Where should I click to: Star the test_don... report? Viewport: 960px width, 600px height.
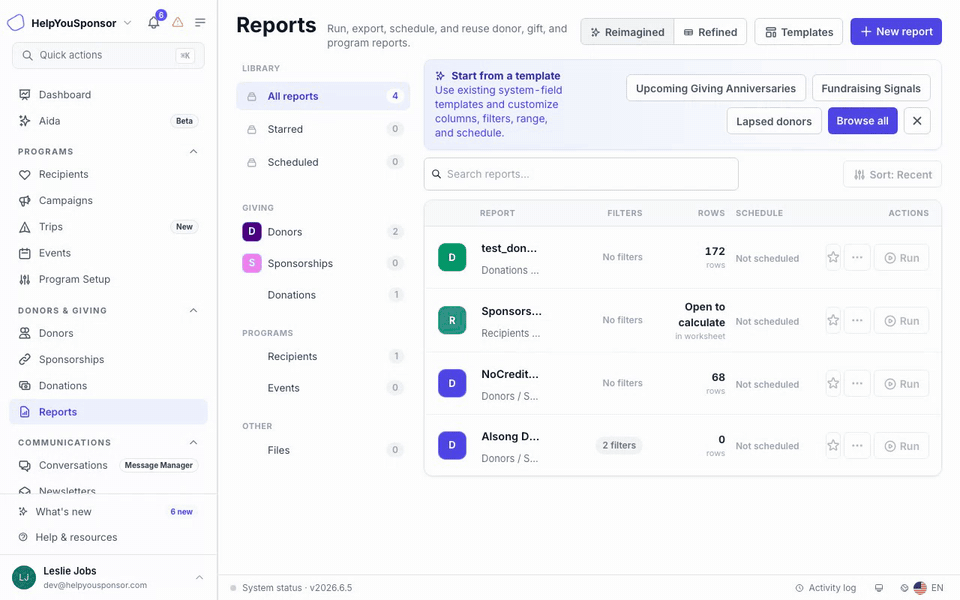833,258
